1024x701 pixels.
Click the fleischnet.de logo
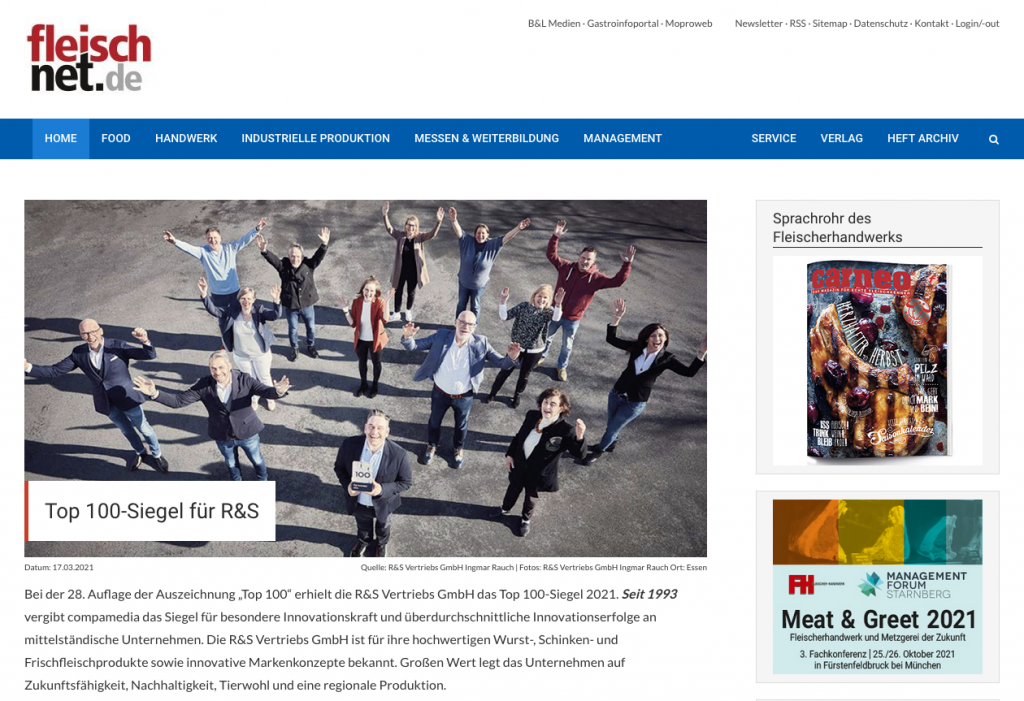pos(89,58)
